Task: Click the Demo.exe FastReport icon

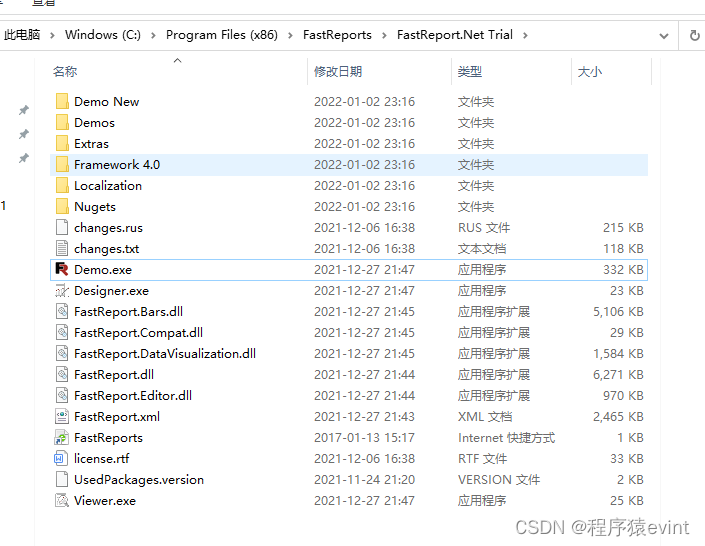Action: (62, 269)
